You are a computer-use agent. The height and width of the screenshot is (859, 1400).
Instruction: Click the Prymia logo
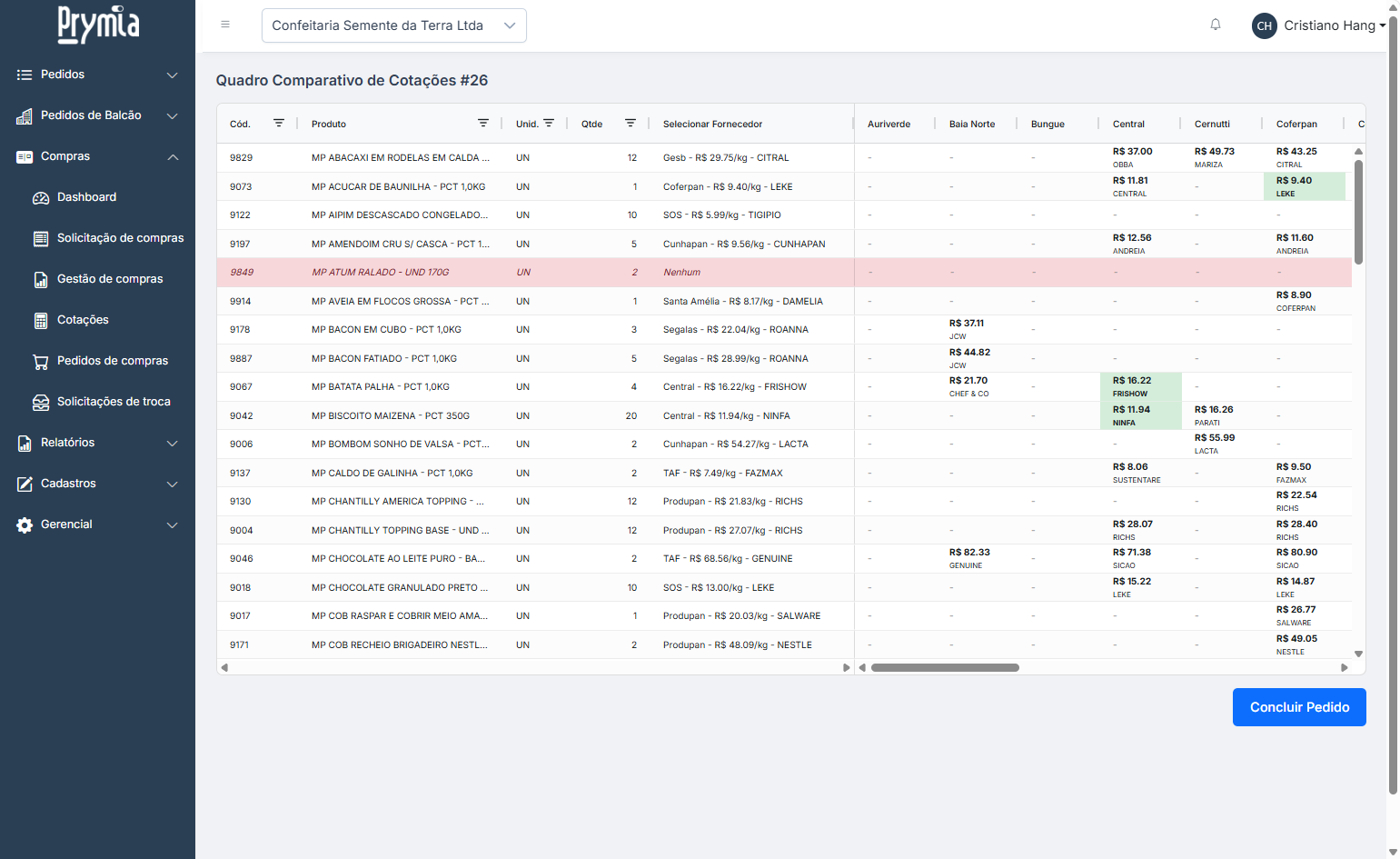(x=98, y=25)
